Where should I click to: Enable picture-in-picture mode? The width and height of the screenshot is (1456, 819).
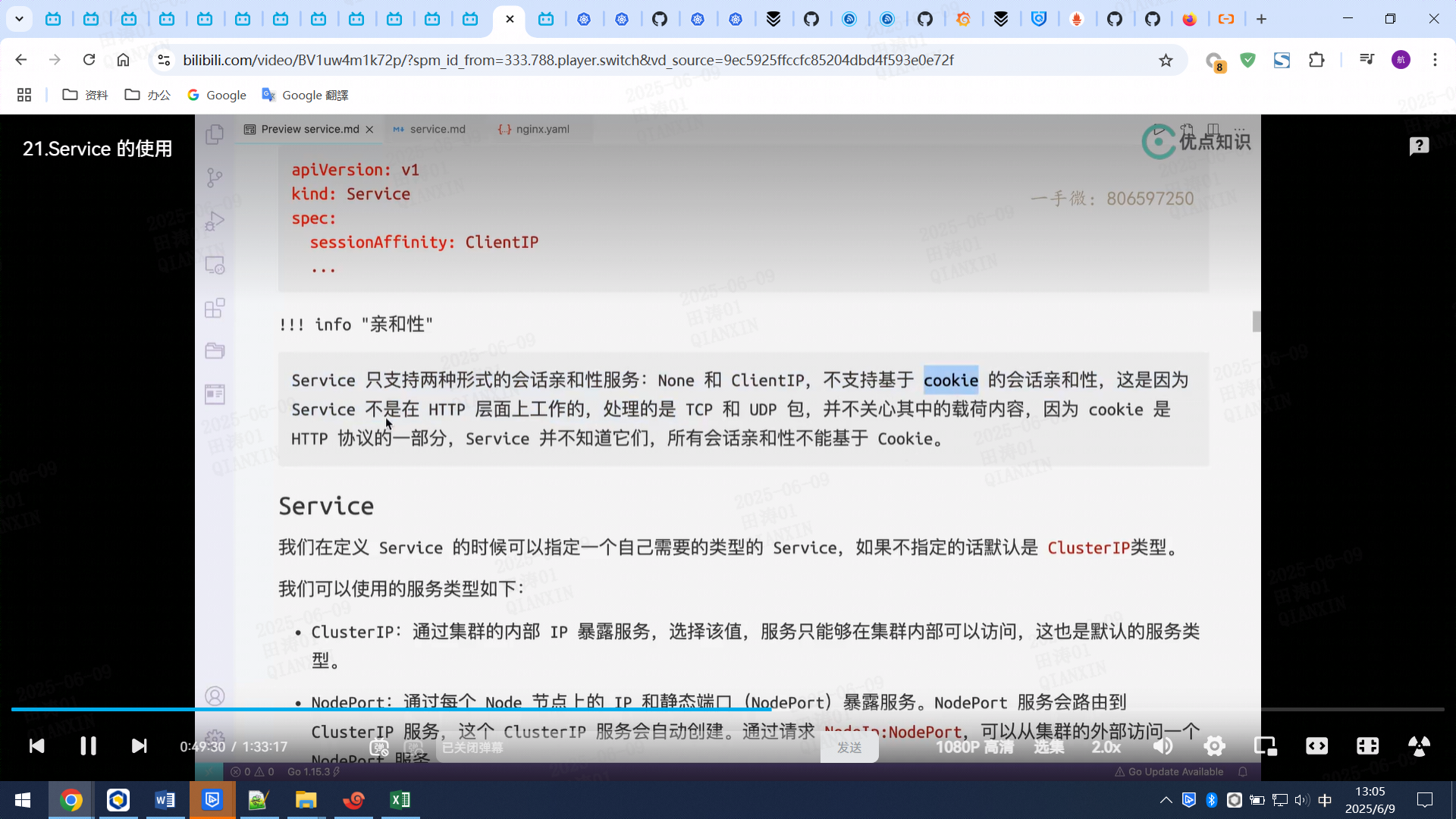tap(1265, 746)
